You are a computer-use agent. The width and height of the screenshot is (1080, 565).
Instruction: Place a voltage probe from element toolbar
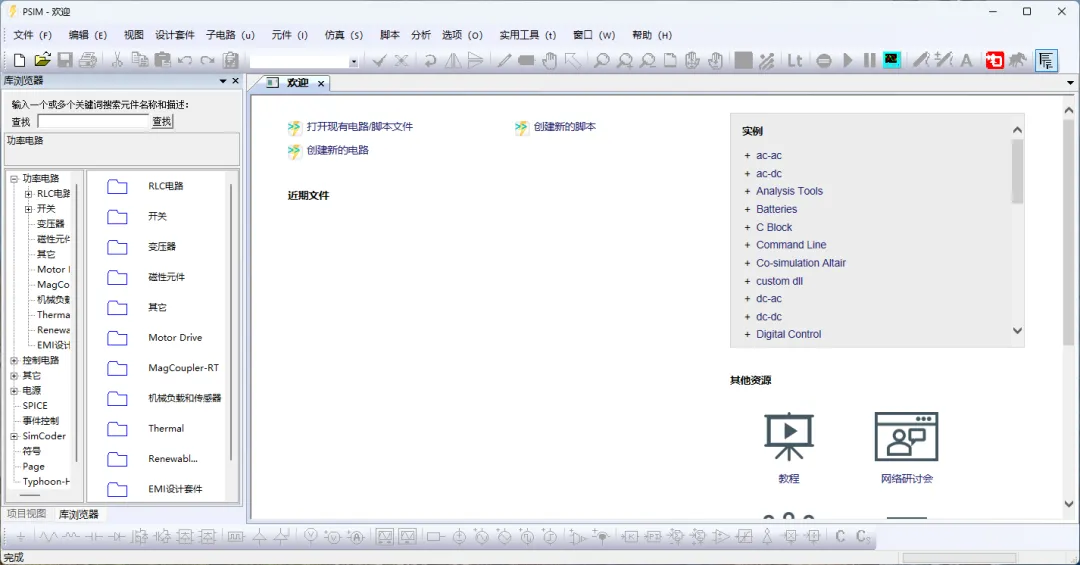(311, 537)
